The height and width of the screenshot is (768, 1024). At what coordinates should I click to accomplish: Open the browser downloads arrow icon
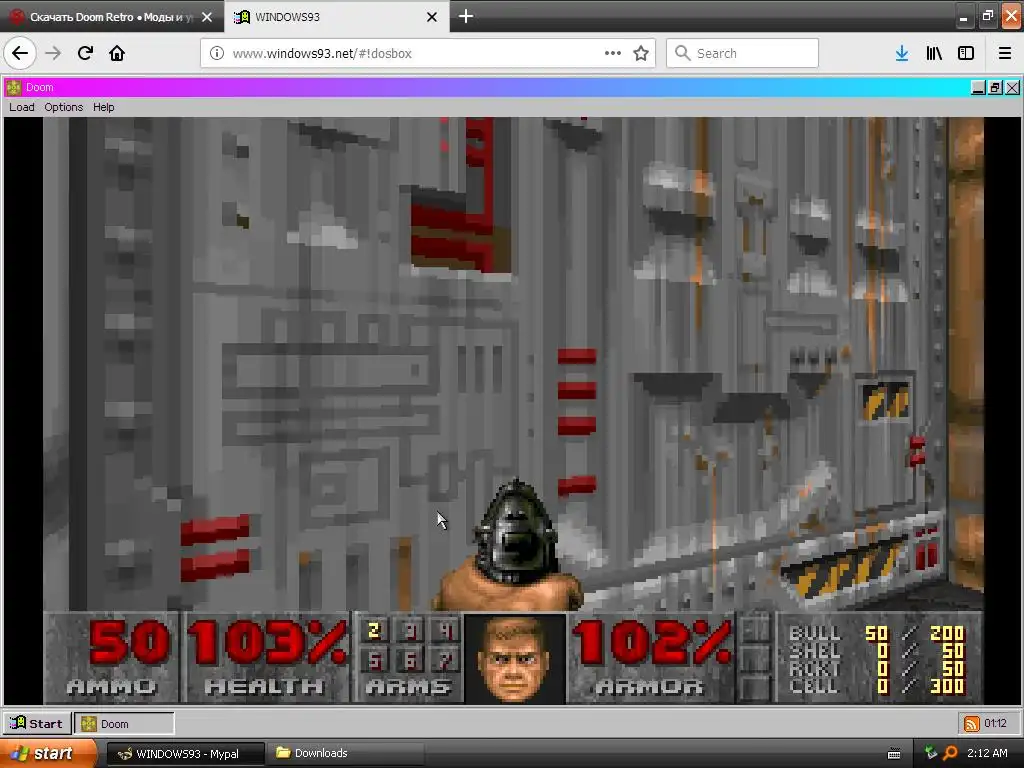pyautogui.click(x=902, y=53)
